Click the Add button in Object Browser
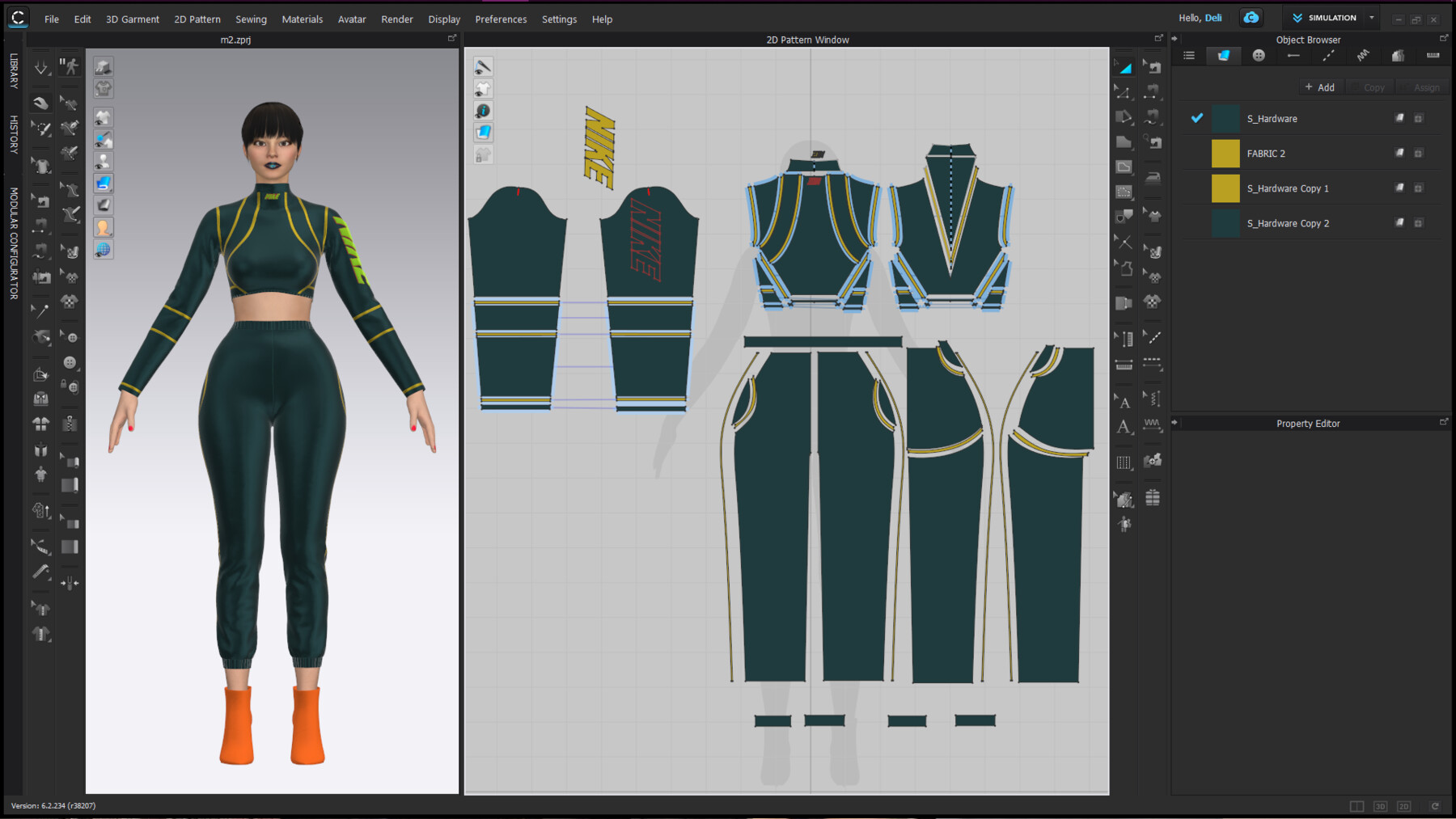 [x=1320, y=87]
